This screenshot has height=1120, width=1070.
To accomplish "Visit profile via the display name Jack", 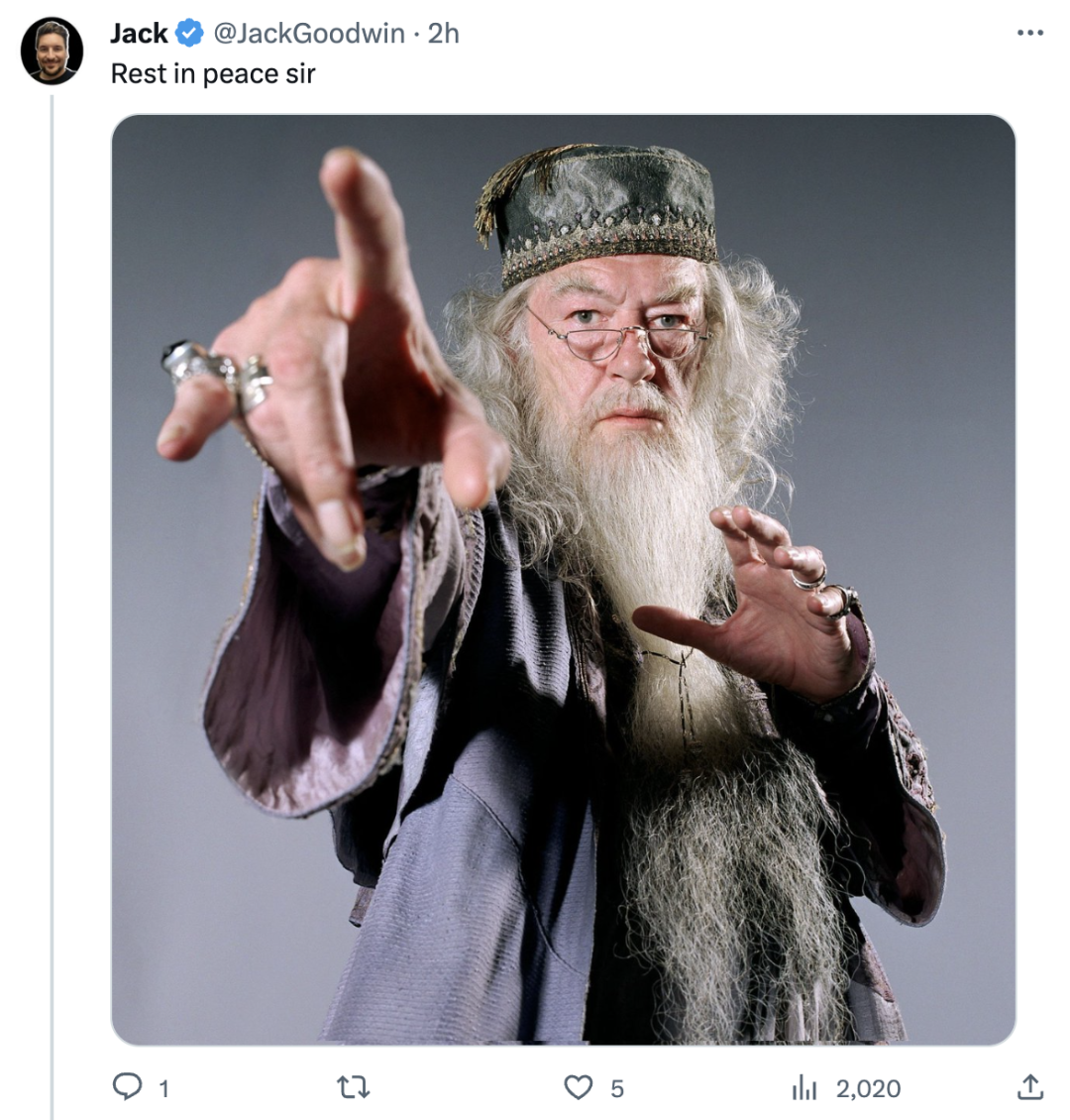I will click(139, 34).
